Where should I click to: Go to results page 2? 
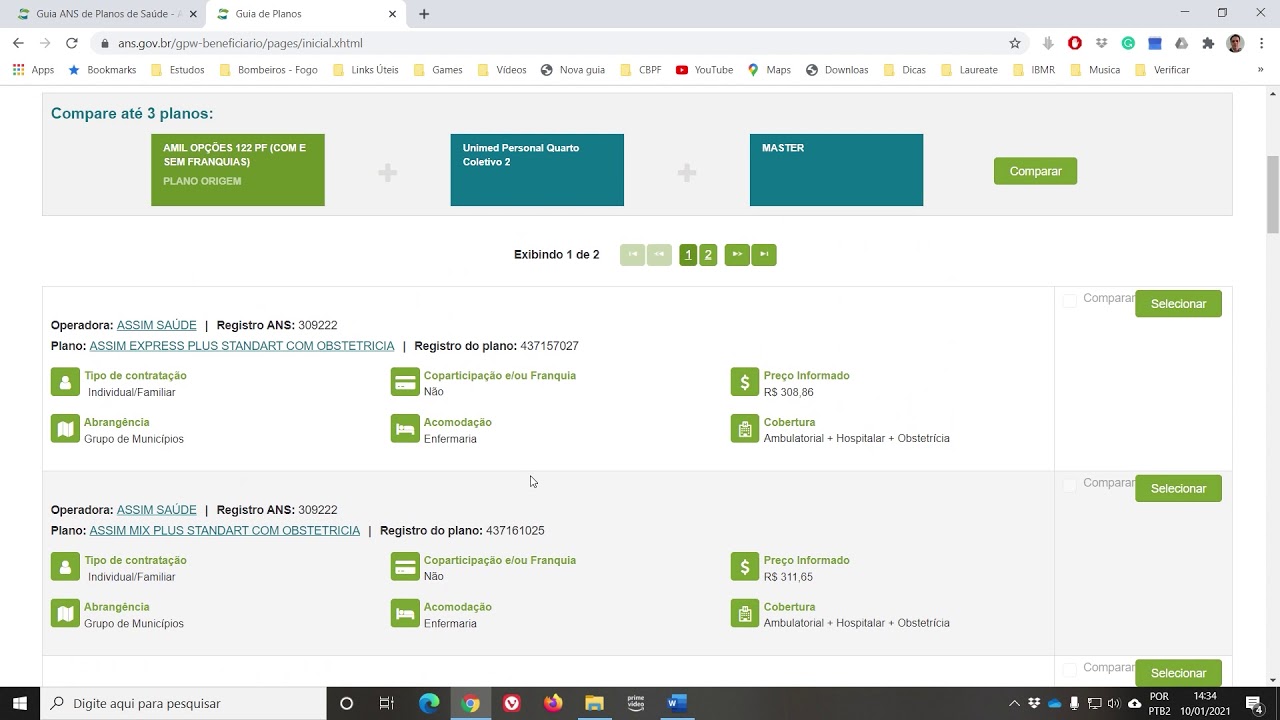[x=708, y=255]
